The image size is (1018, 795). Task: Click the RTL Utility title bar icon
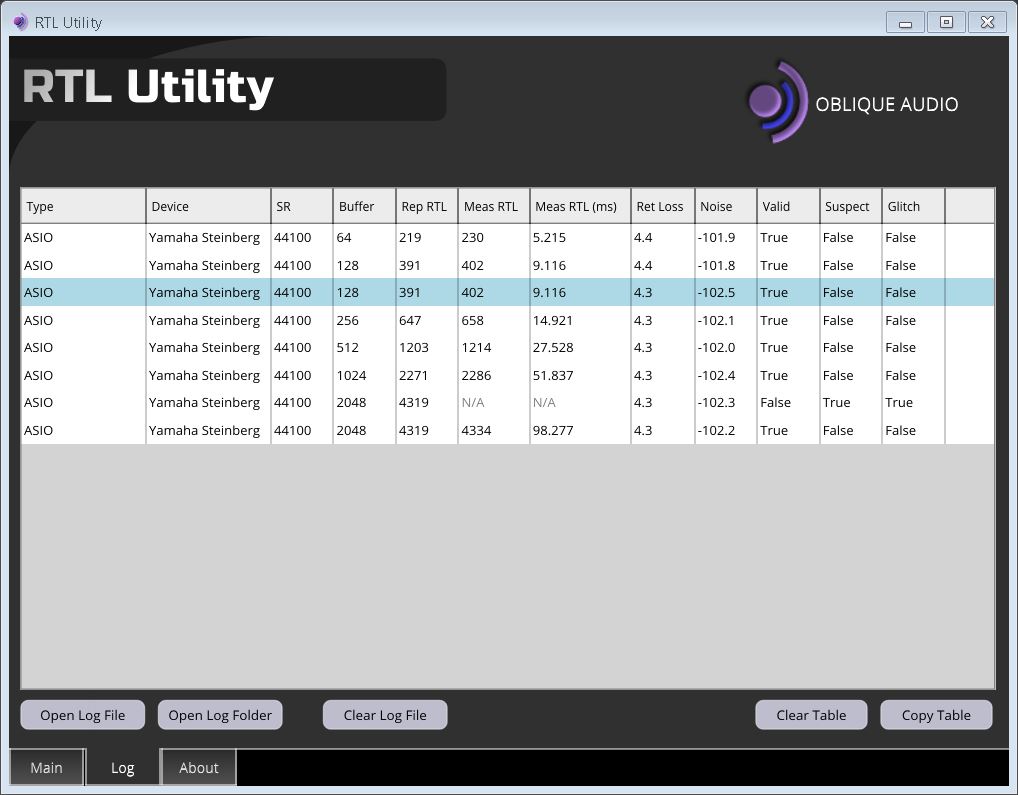[21, 22]
